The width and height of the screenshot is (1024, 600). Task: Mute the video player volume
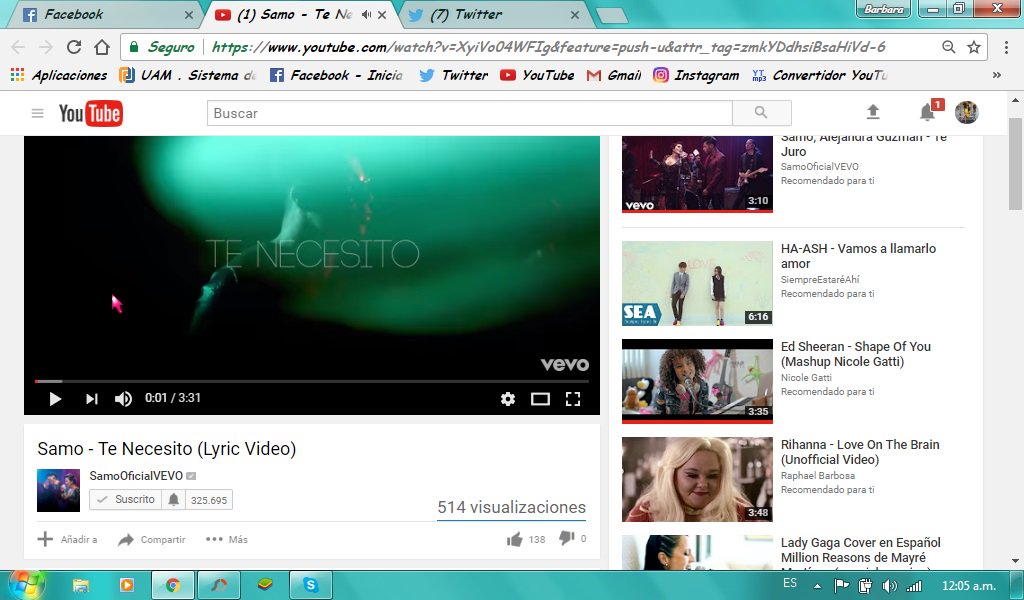point(123,398)
